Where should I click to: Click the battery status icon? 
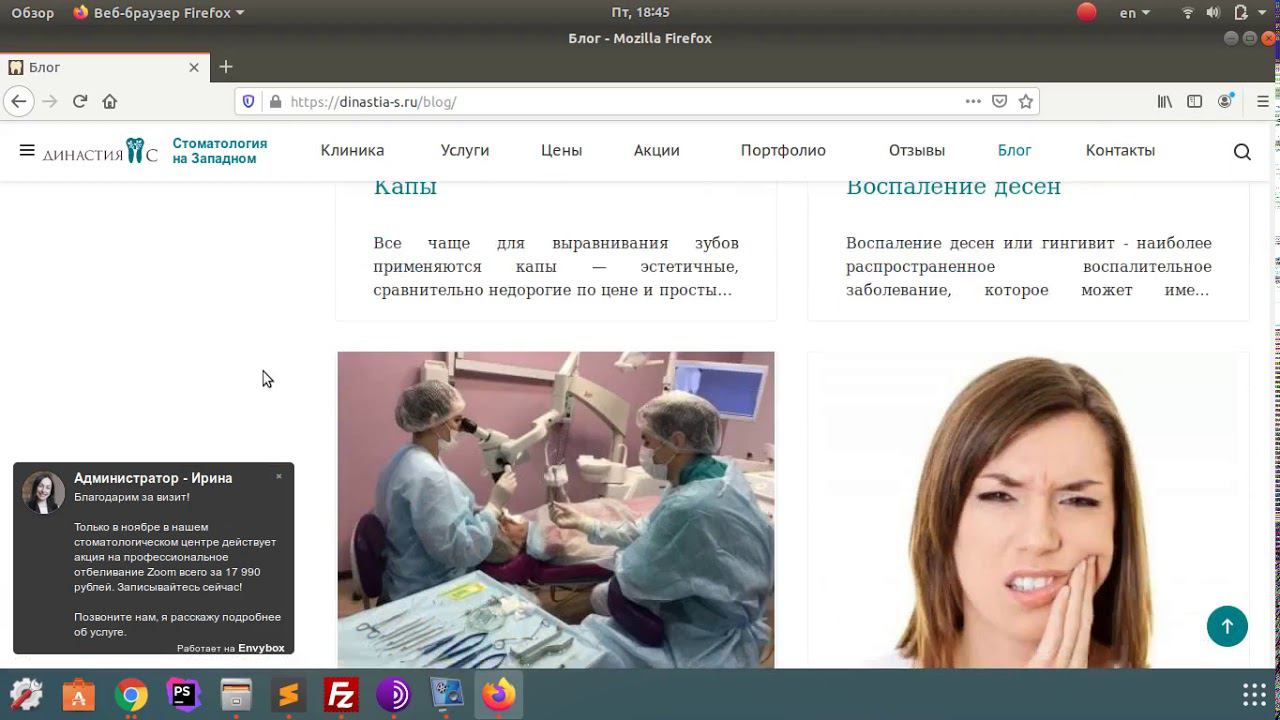pyautogui.click(x=1241, y=13)
